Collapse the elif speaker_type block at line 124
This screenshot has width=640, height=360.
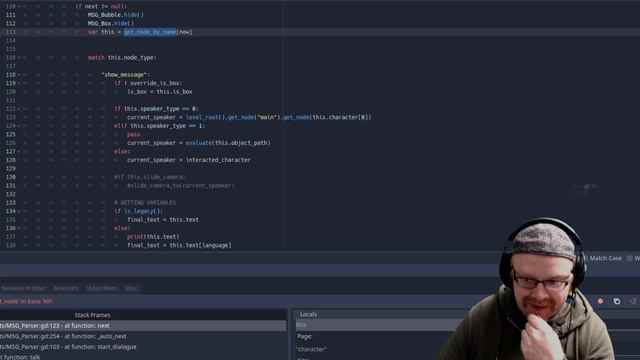click(19, 126)
